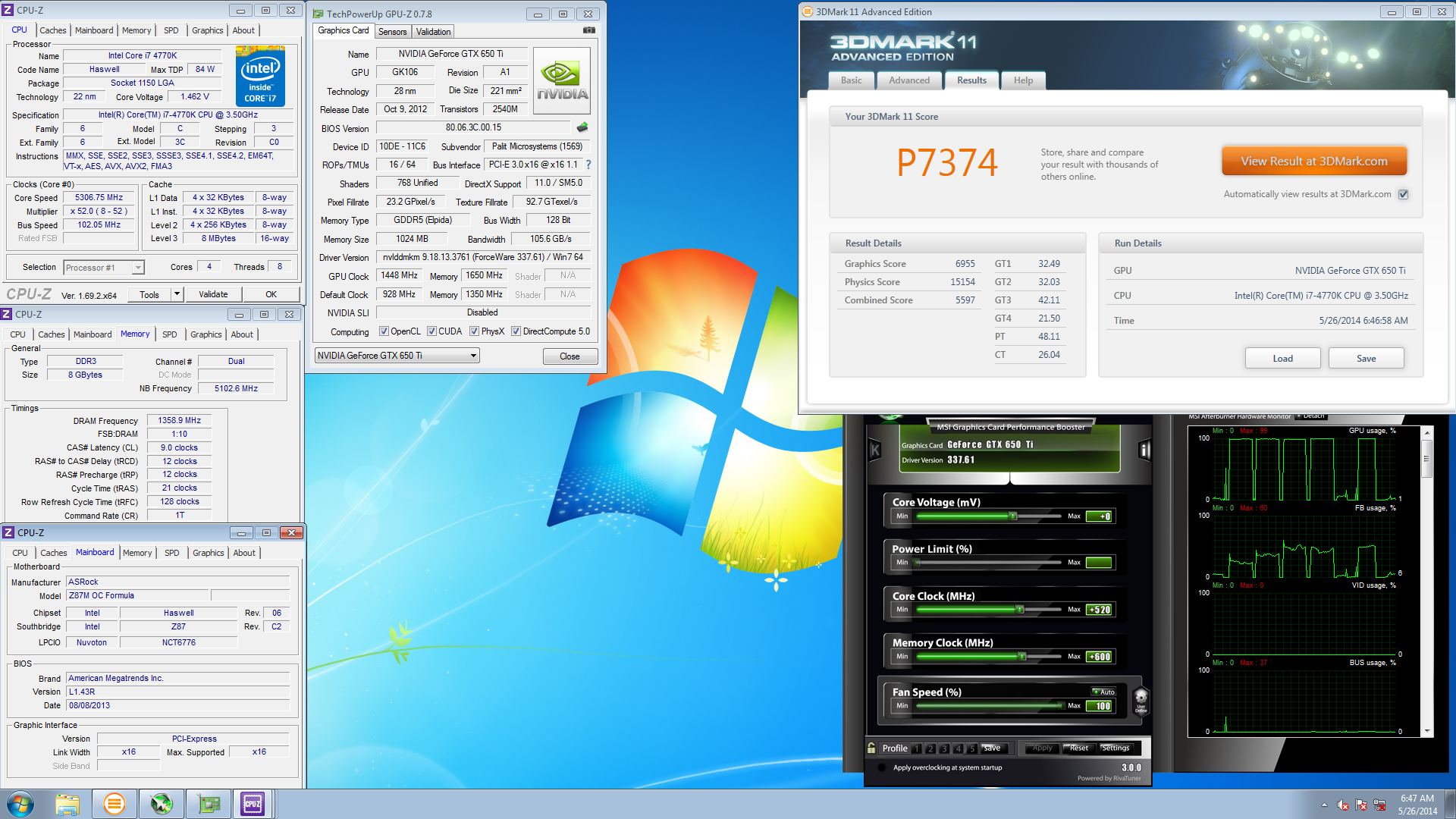Uncheck automatically view results at 3DMark.com

click(x=1404, y=194)
